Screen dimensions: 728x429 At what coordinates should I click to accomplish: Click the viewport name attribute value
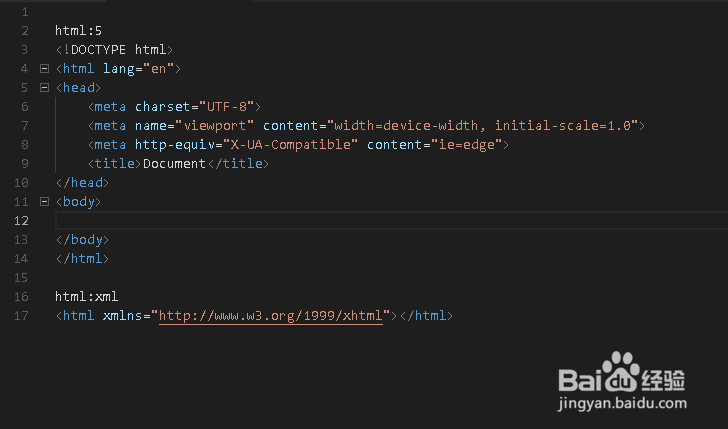pos(214,126)
